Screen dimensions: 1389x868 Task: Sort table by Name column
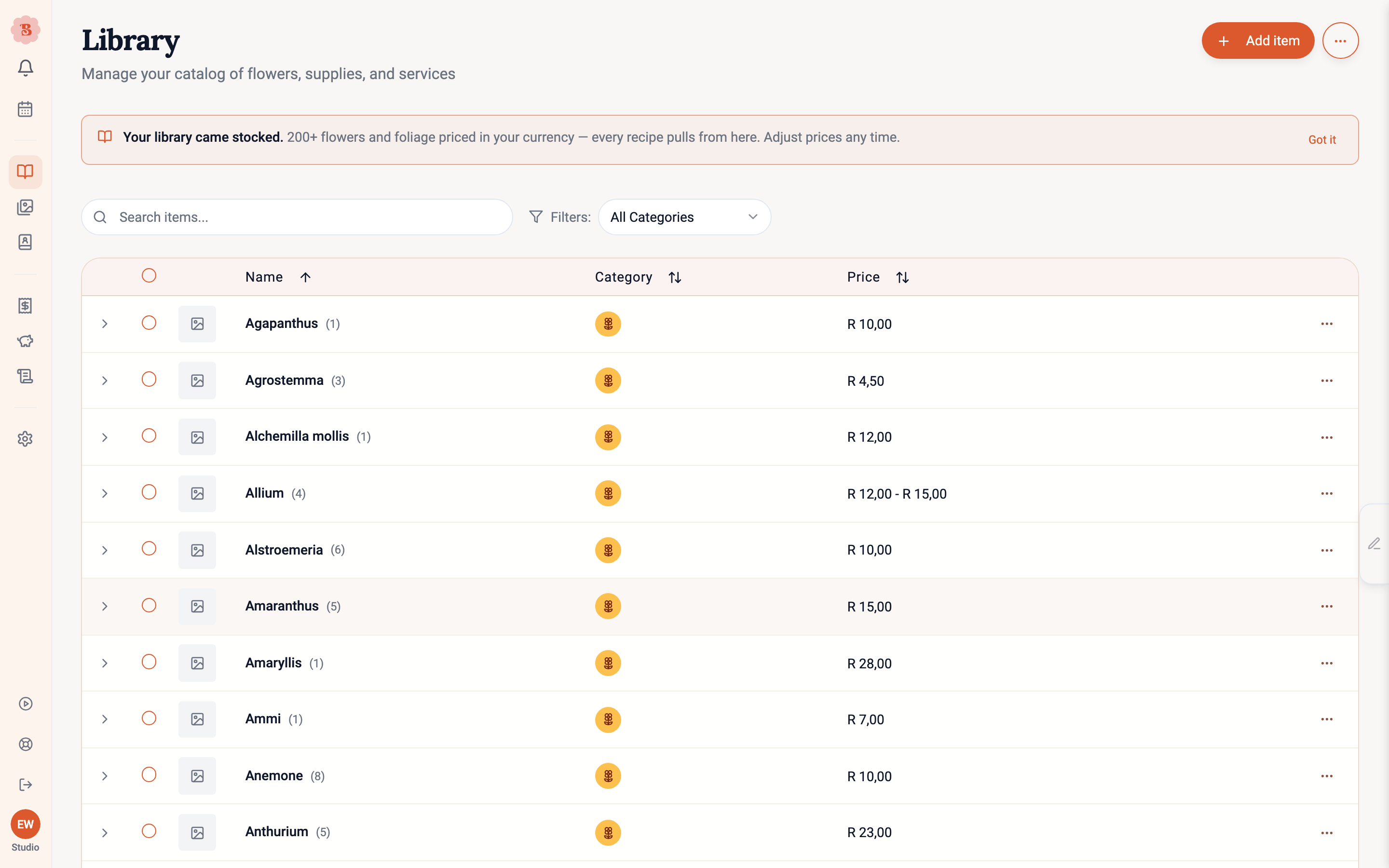point(278,277)
